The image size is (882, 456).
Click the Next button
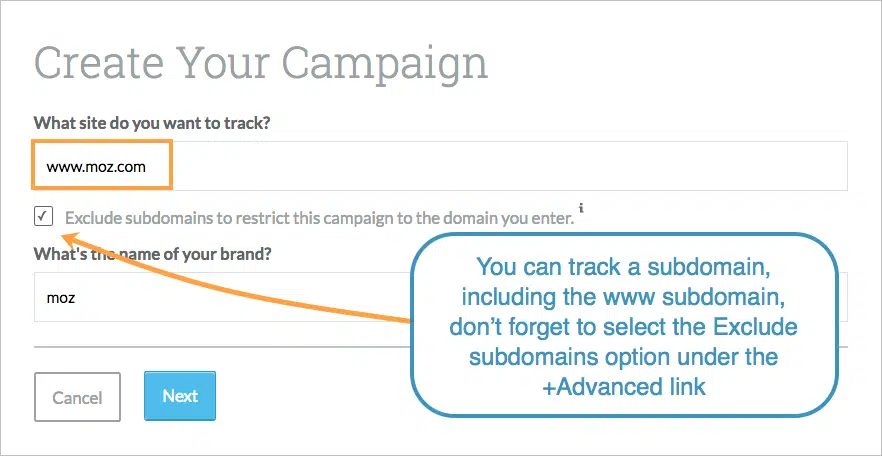[180, 396]
